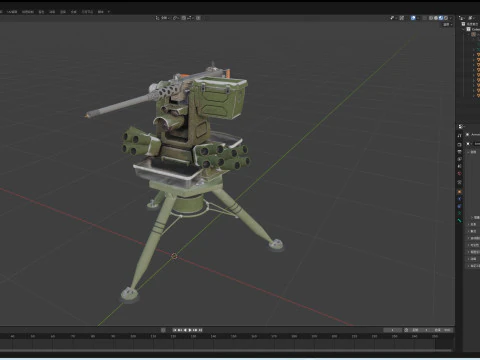
Task: Click frame 100 on the timeline ruler
Action: (x=133, y=337)
